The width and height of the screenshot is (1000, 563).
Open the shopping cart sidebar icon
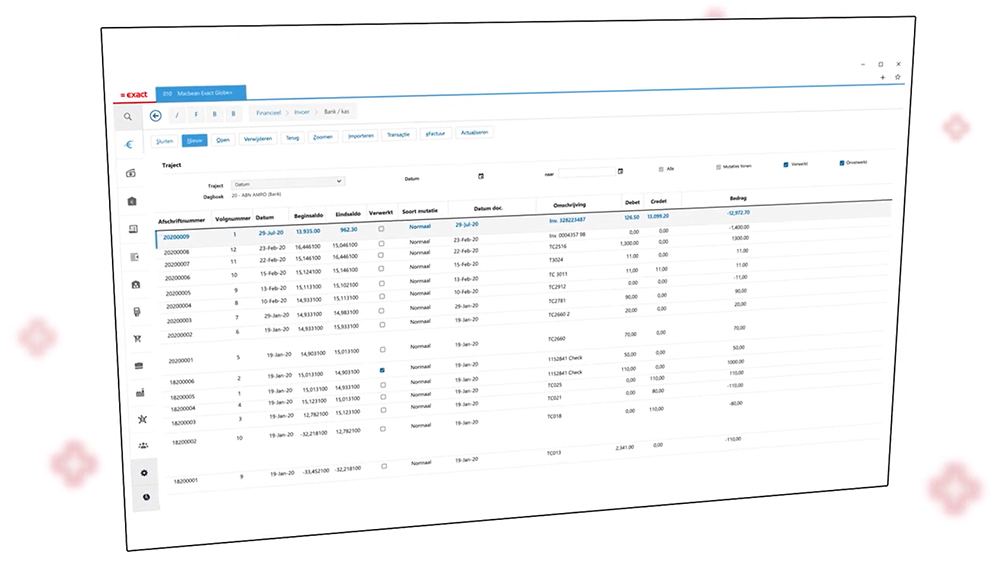pyautogui.click(x=137, y=338)
